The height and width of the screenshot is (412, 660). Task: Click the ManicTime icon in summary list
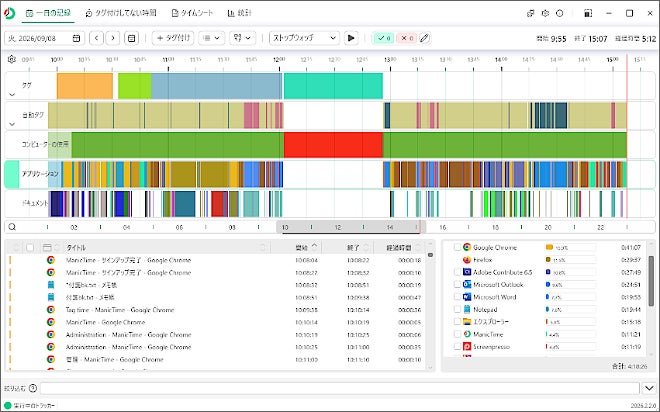(467, 334)
